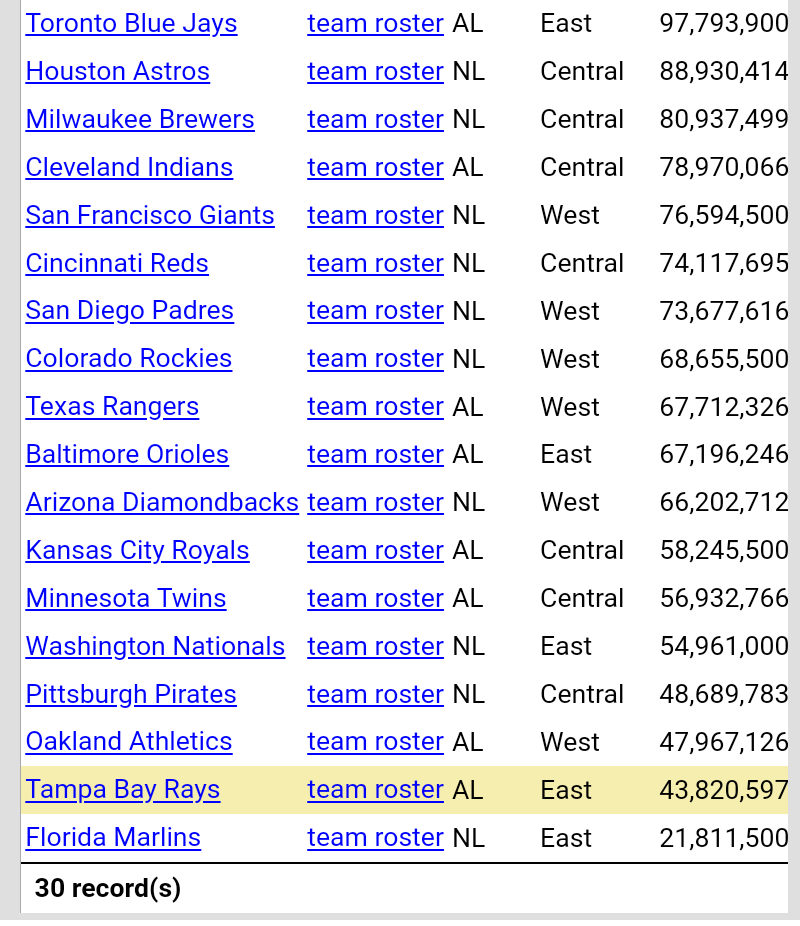
Task: Open team roster for Kansas City Royals
Action: (375, 550)
